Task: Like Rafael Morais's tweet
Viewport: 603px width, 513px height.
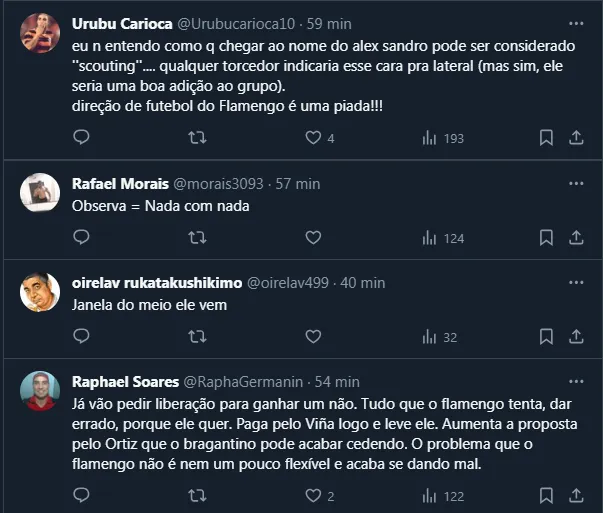Action: [313, 238]
